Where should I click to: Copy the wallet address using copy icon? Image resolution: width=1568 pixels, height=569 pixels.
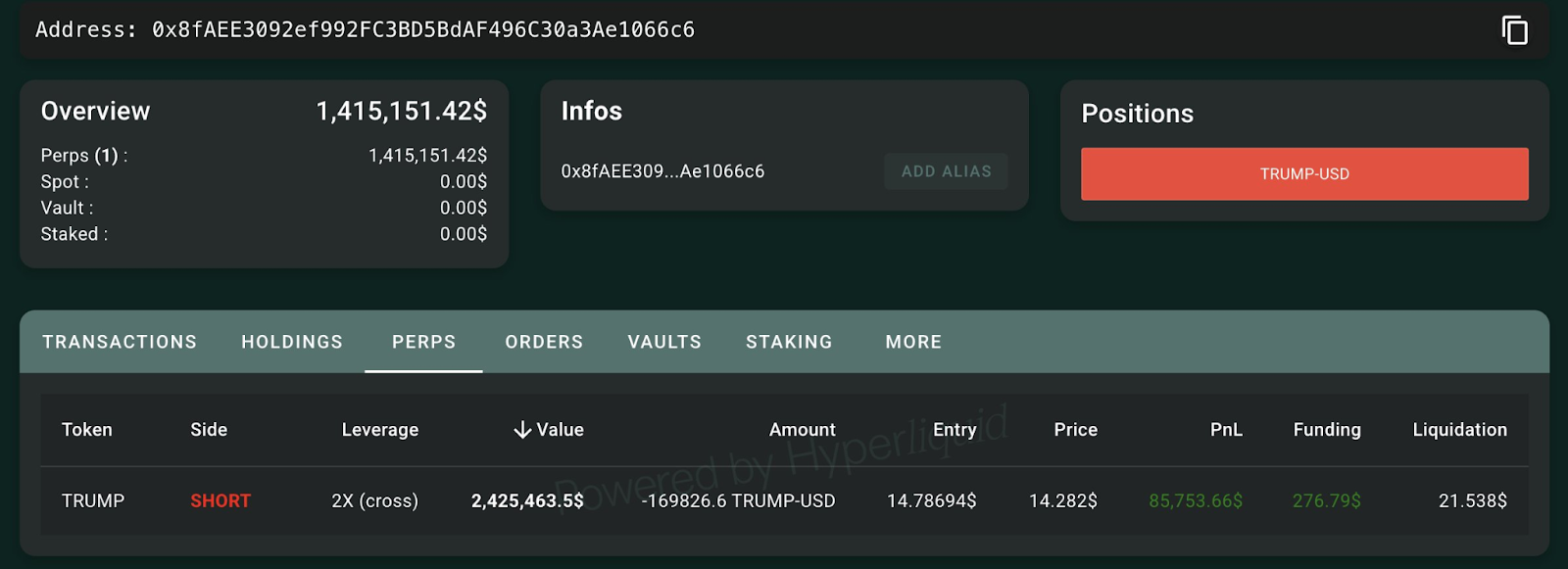[1514, 30]
